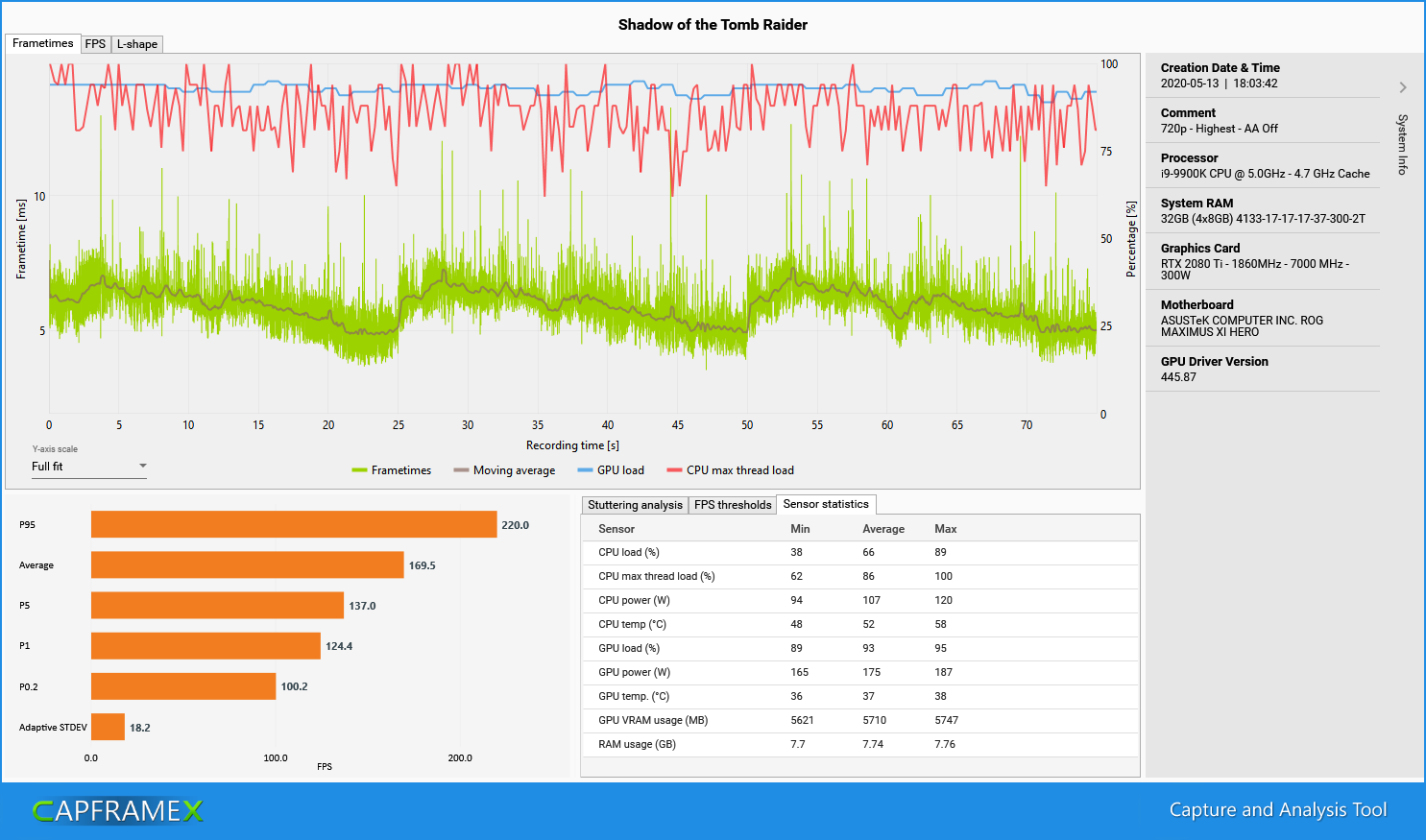1426x840 pixels.
Task: Select the GPU power (W) row
Action: point(860,672)
